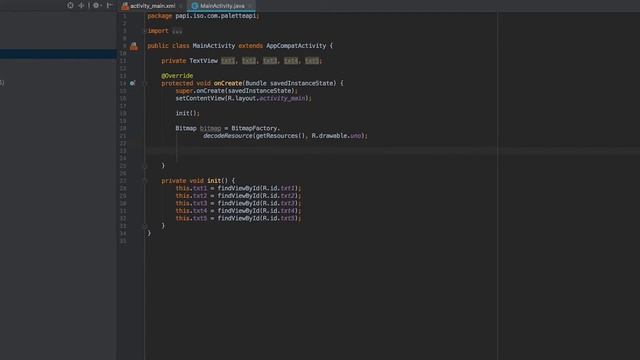Click fold end marker of onCreate
Screen dimensions: 640x360
tap(145, 166)
